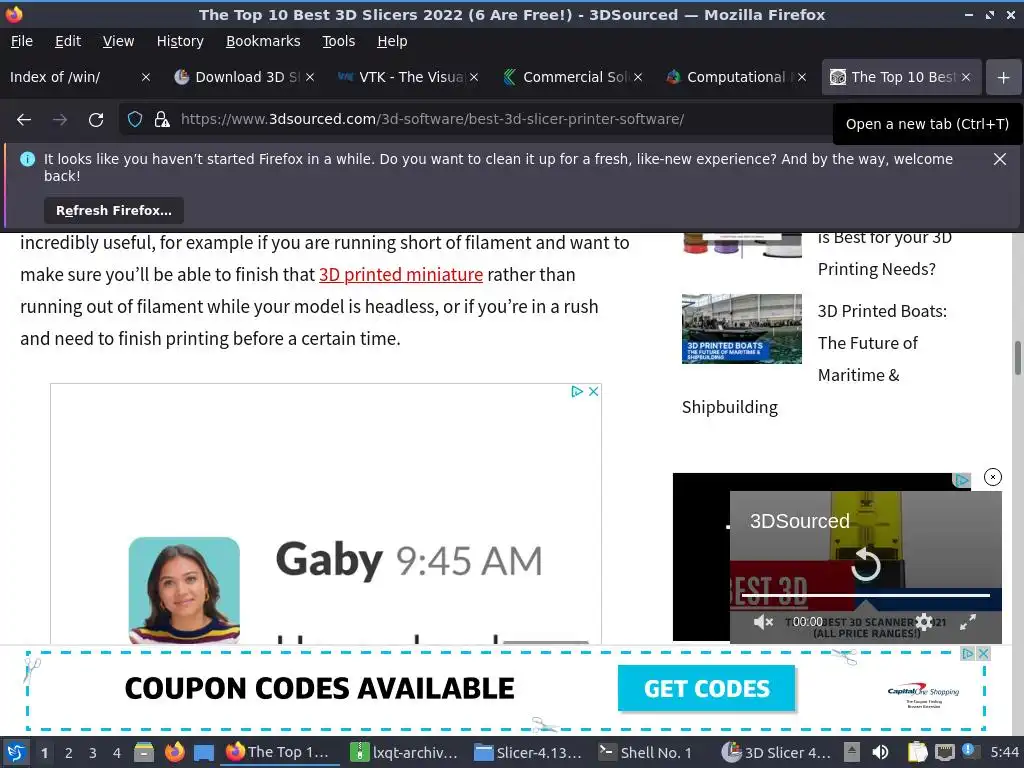Open the Help menu
This screenshot has width=1024, height=768.
(x=392, y=41)
